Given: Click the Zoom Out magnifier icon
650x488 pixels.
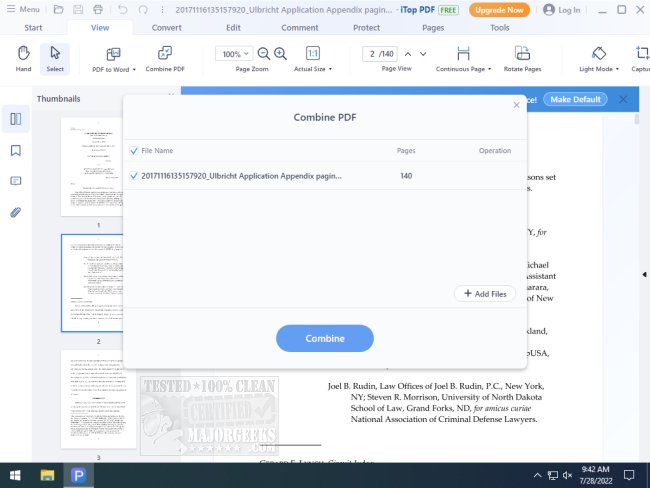Looking at the screenshot, I should 264,53.
